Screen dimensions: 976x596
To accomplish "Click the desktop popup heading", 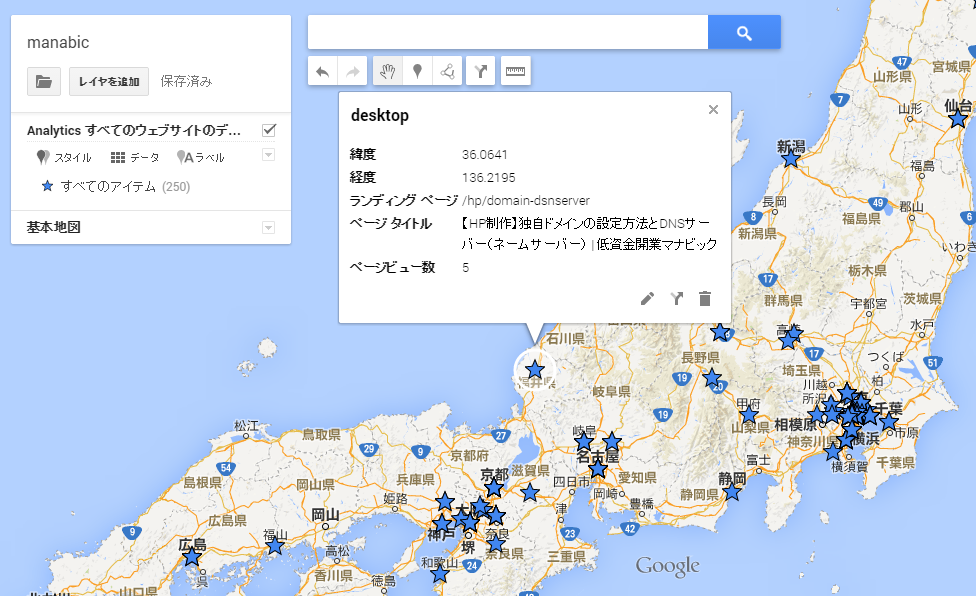I will tap(380, 116).
